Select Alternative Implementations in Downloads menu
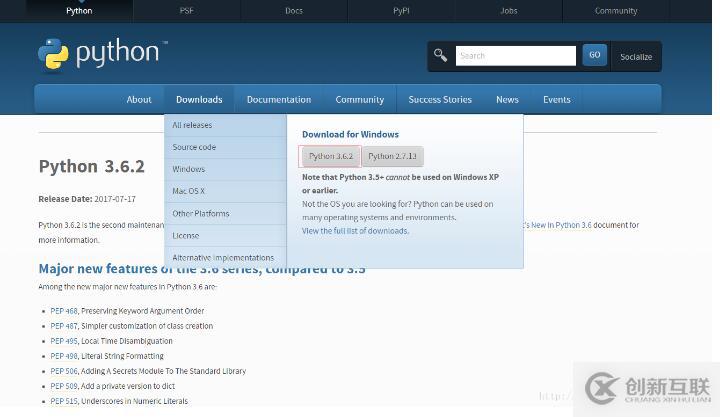This screenshot has height=417, width=720. pos(225,258)
